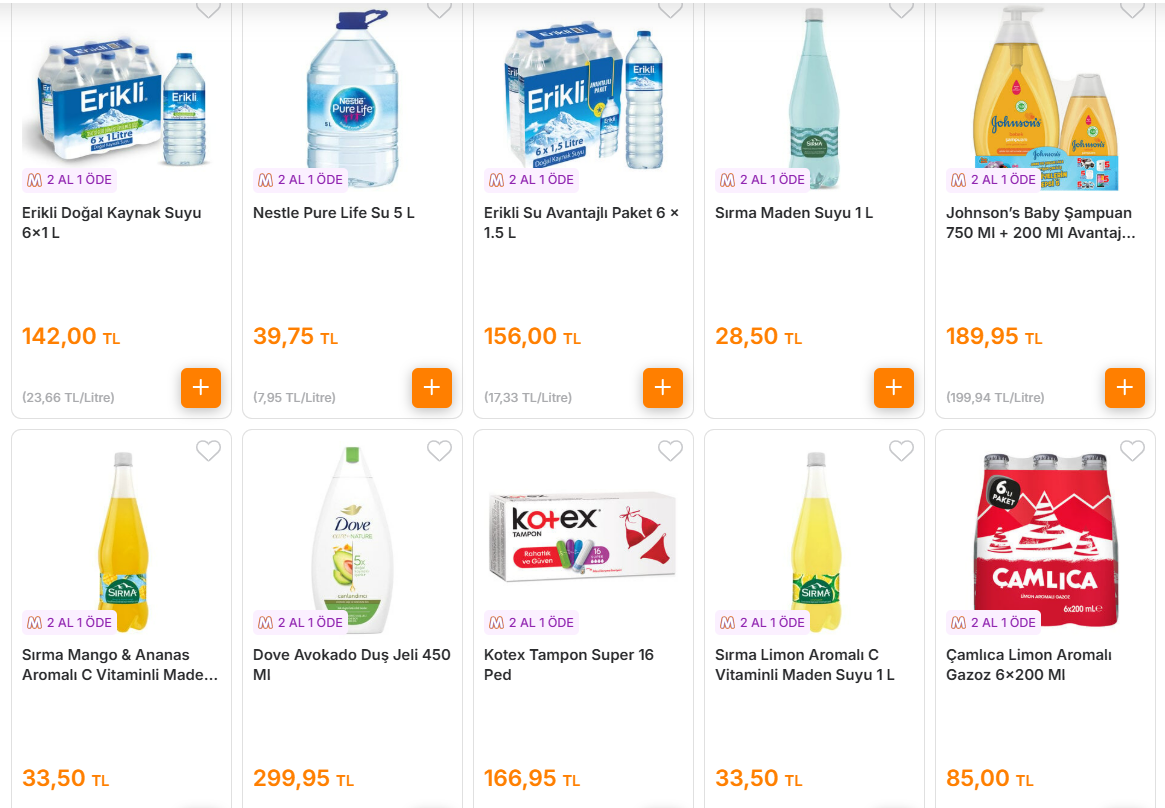
Task: Add Sırma Maden Suyu to cart
Action: (894, 388)
